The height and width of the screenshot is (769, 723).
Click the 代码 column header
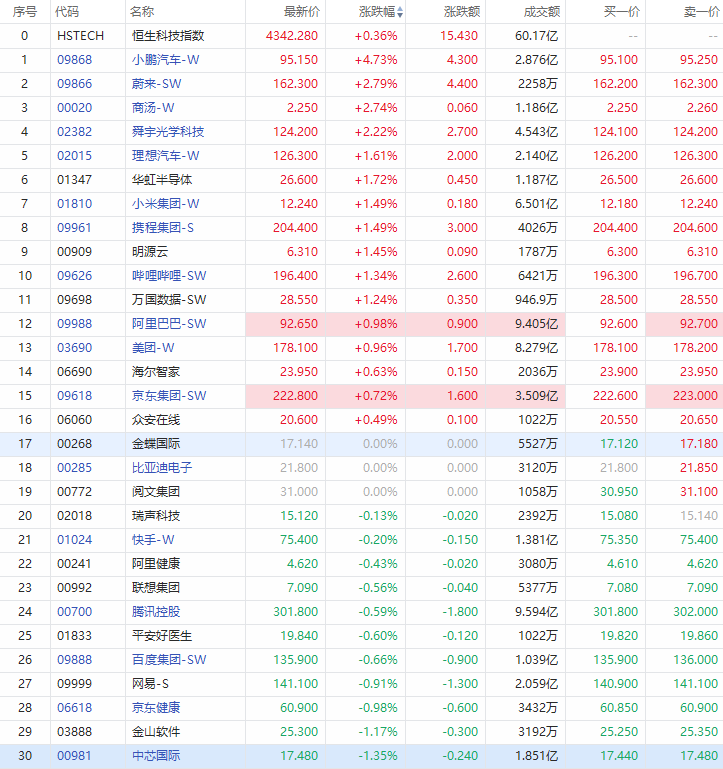67,12
